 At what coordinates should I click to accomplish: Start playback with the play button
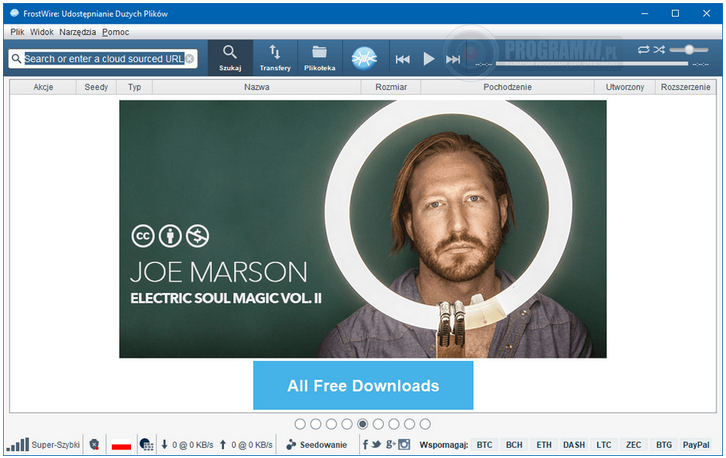click(x=429, y=59)
